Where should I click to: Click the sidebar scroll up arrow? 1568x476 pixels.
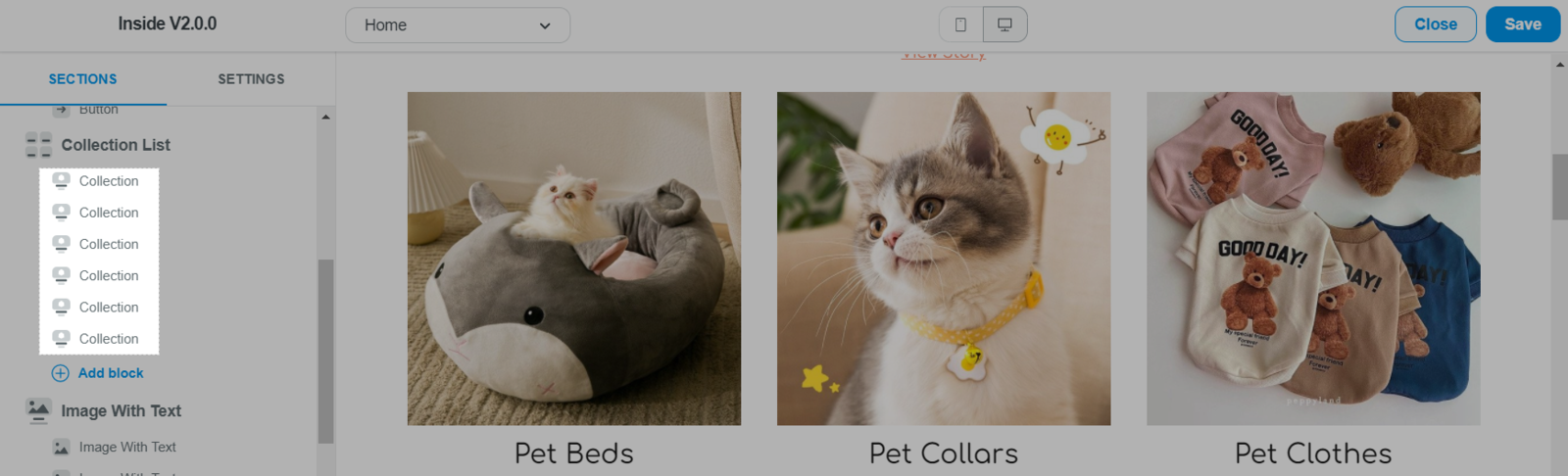pyautogui.click(x=325, y=117)
